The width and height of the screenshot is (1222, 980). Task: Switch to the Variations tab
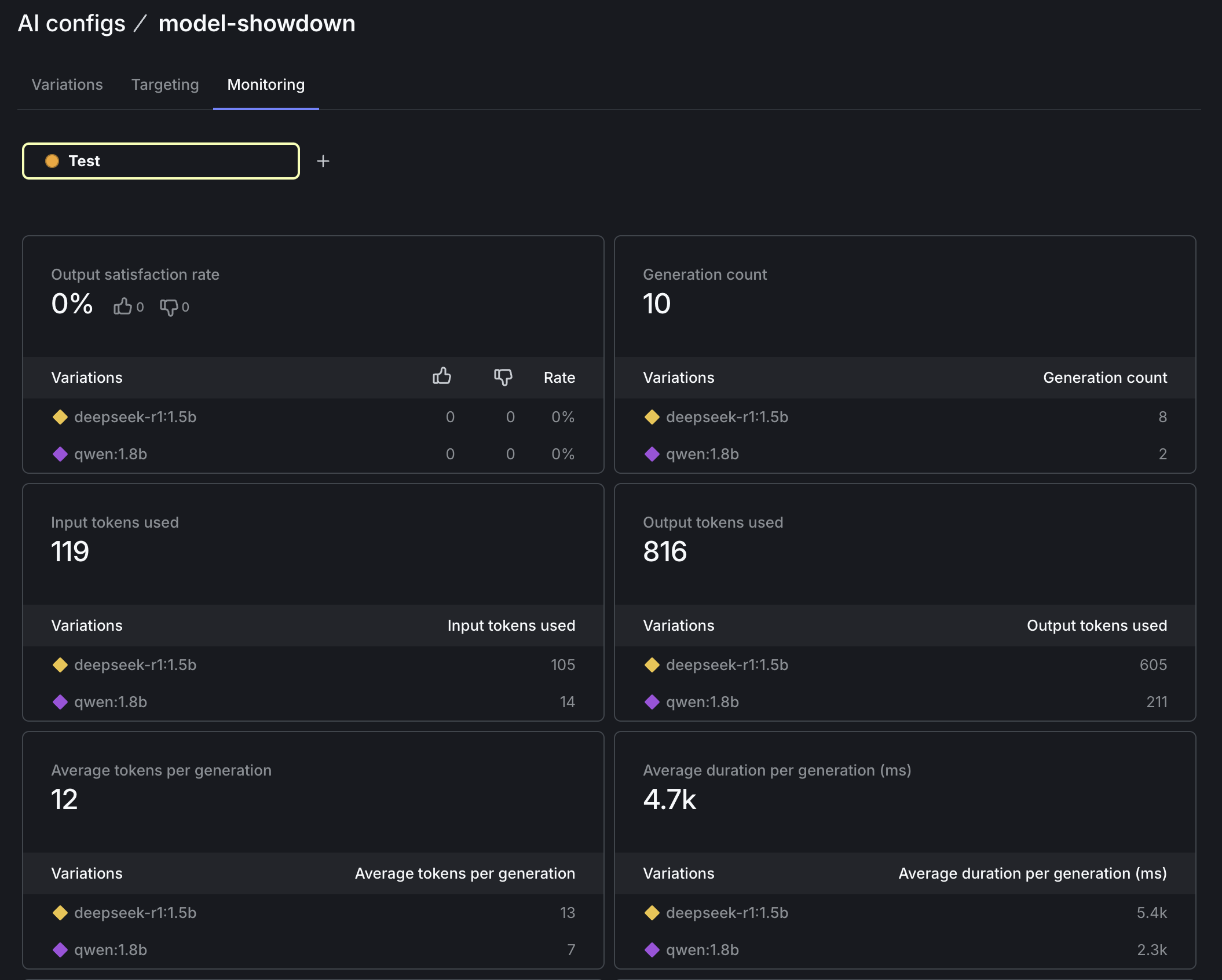[67, 85]
